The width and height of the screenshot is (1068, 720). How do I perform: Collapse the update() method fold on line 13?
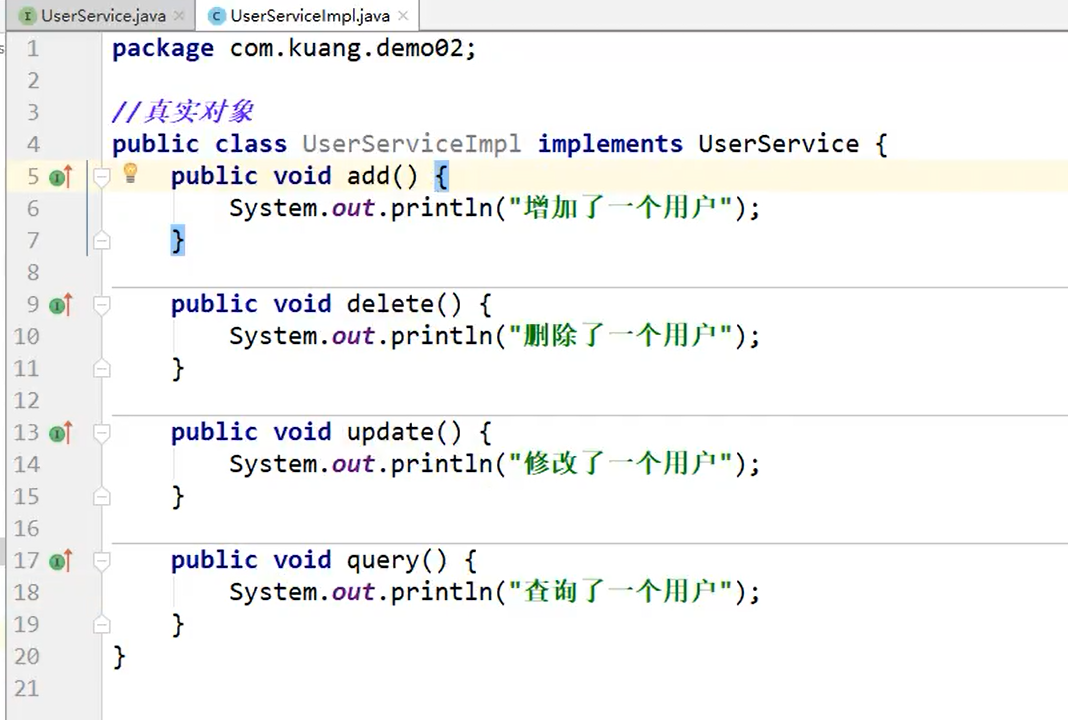(x=101, y=433)
